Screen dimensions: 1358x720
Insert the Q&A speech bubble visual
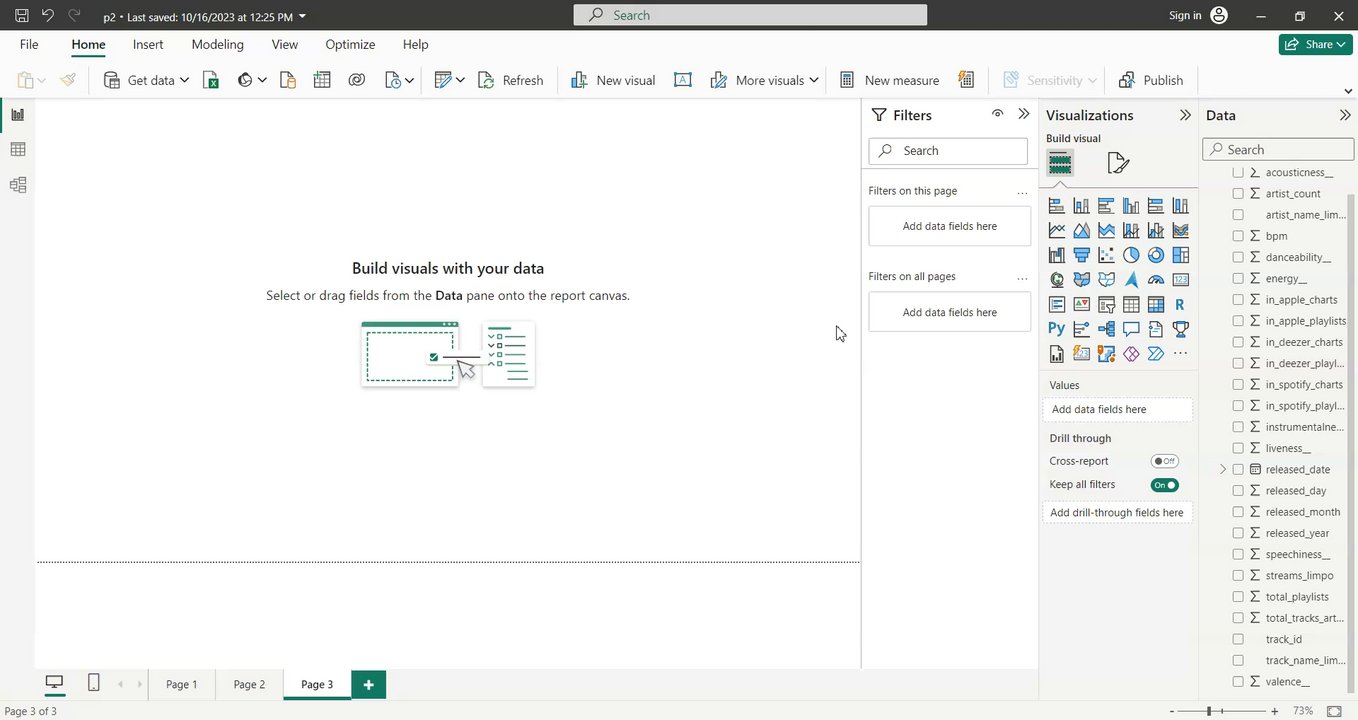pyautogui.click(x=1131, y=329)
